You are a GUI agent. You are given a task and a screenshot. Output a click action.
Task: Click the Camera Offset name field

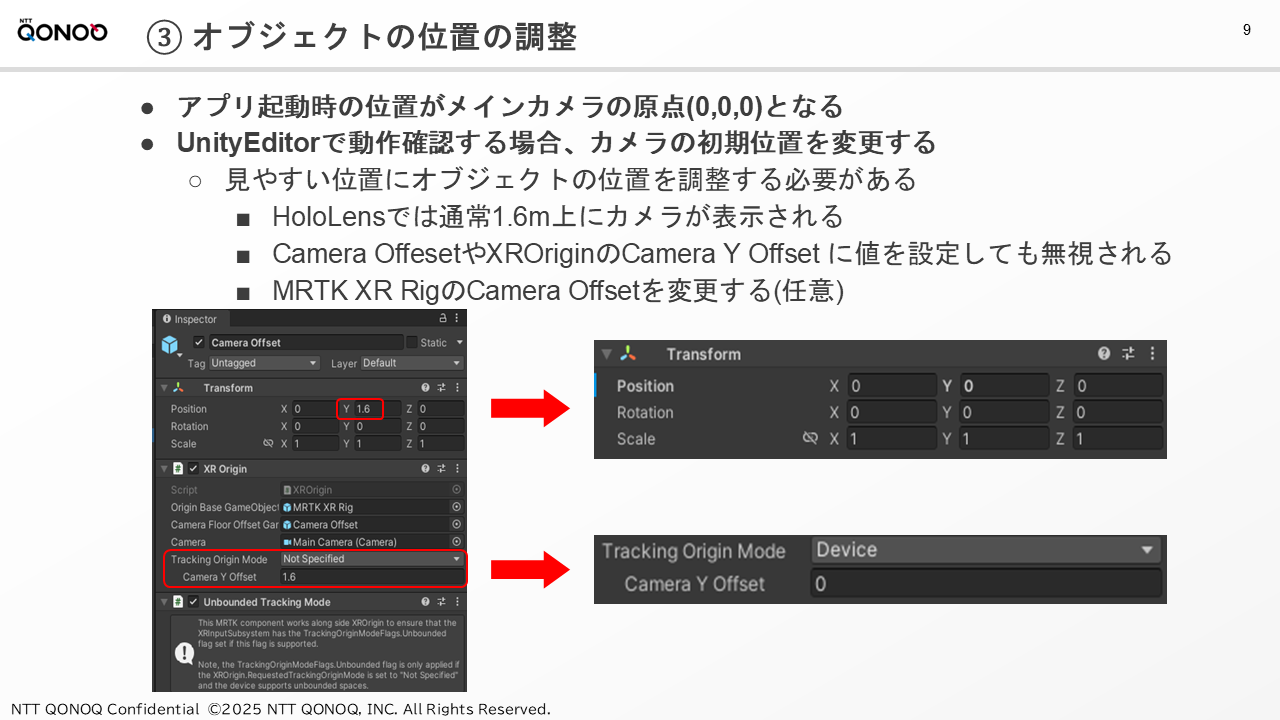click(305, 342)
